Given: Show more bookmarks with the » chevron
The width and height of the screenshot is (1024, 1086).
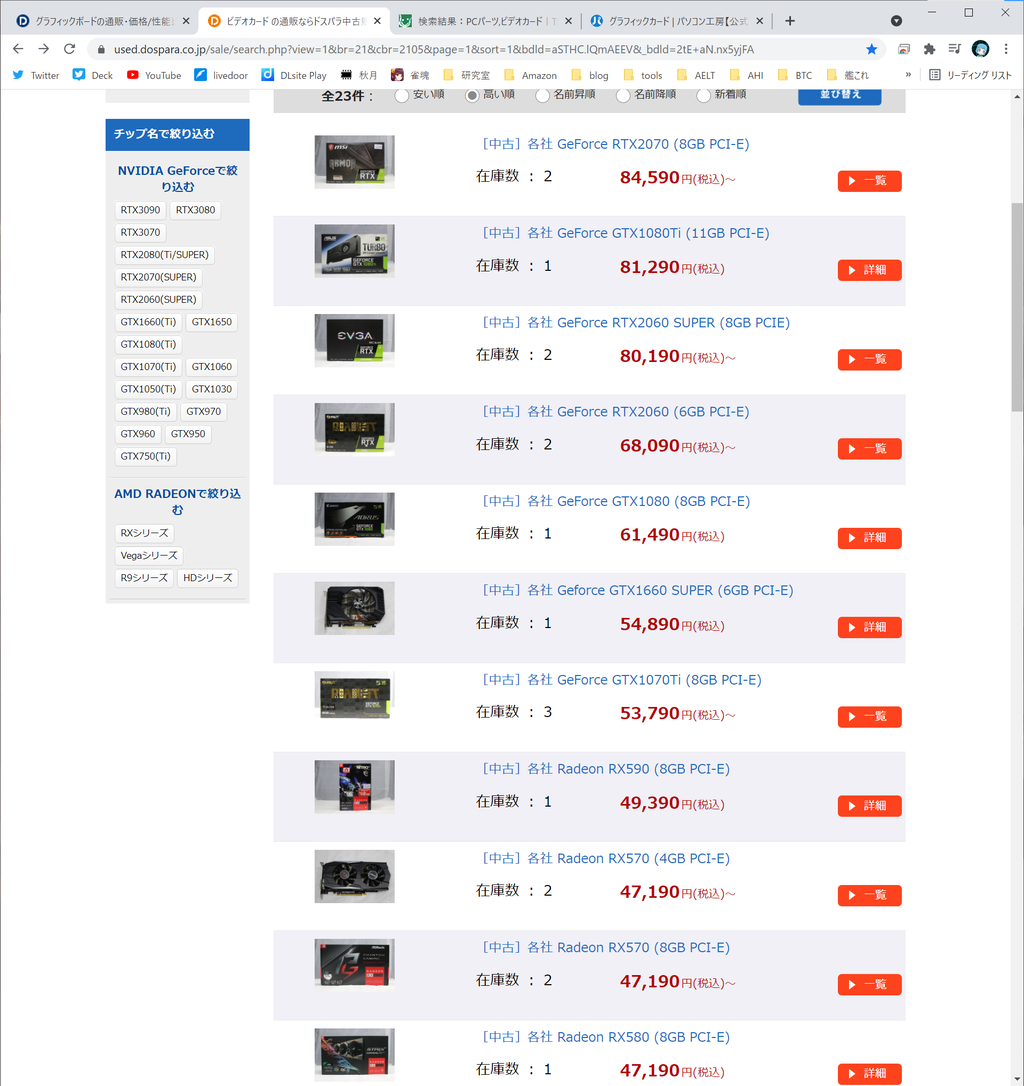Looking at the screenshot, I should pos(908,75).
